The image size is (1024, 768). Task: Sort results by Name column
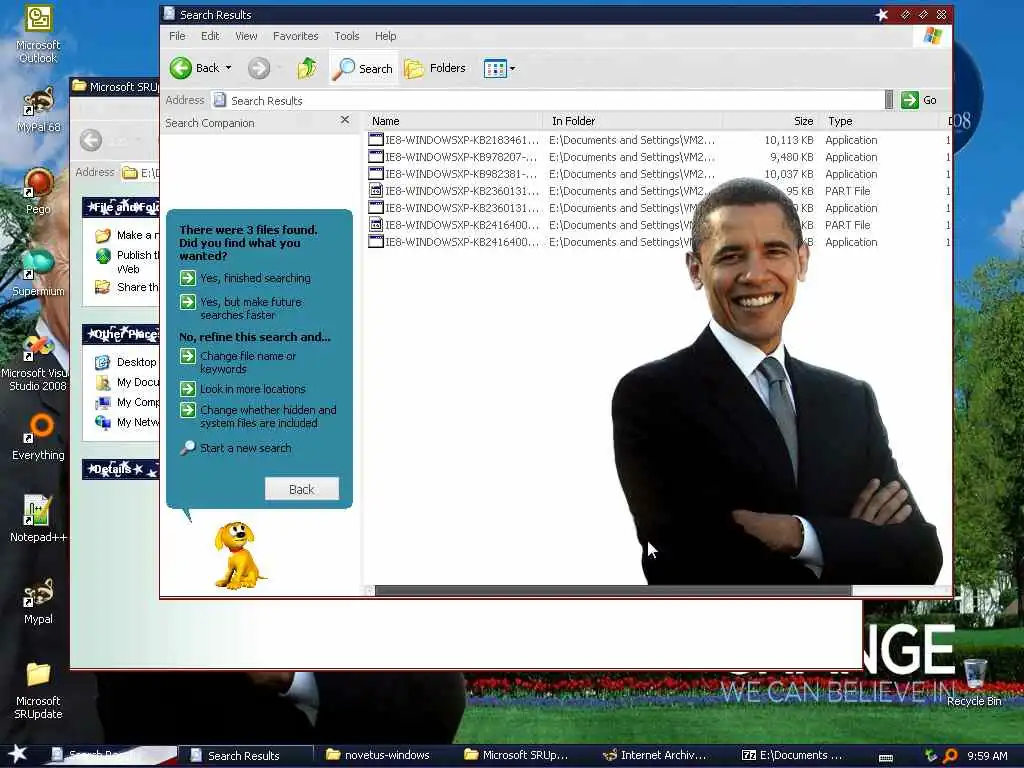coord(454,121)
